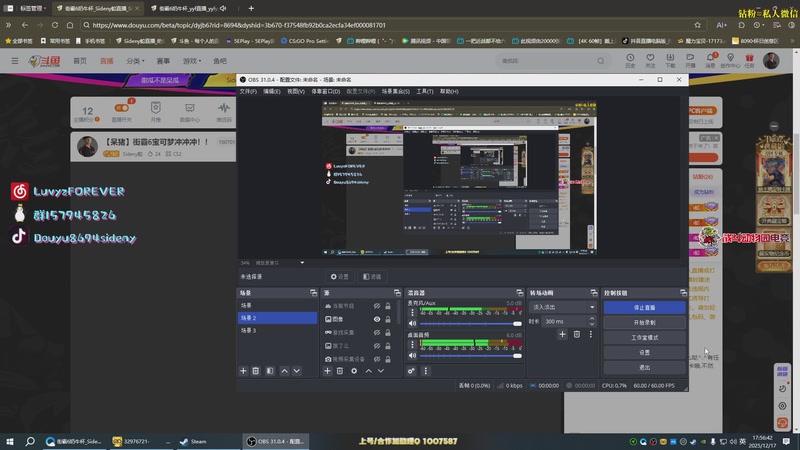Viewport: 800px width, 450px height.
Task: Expand Douyu 分类 category dropdown
Action: (x=135, y=61)
